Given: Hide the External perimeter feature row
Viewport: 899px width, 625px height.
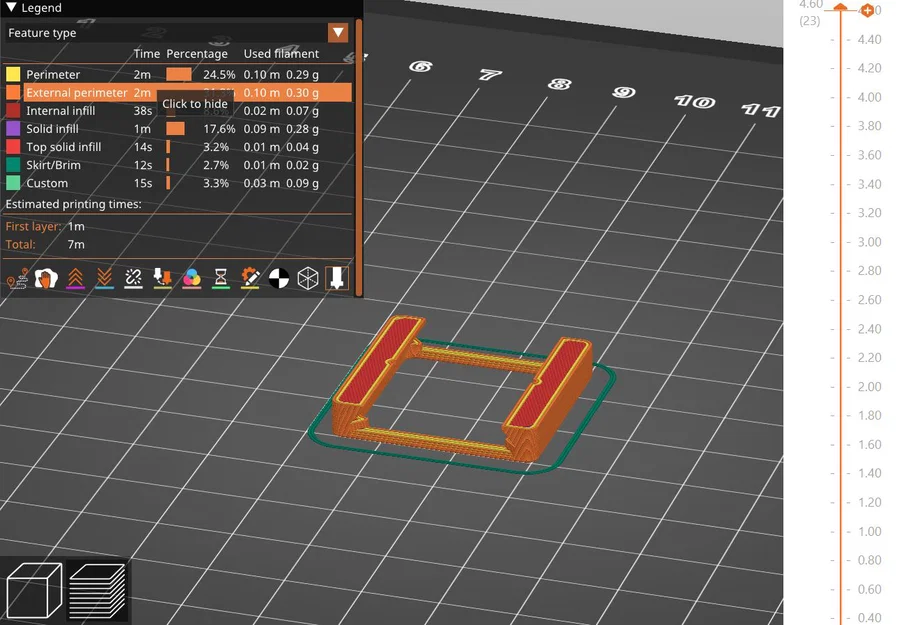Looking at the screenshot, I should point(177,92).
